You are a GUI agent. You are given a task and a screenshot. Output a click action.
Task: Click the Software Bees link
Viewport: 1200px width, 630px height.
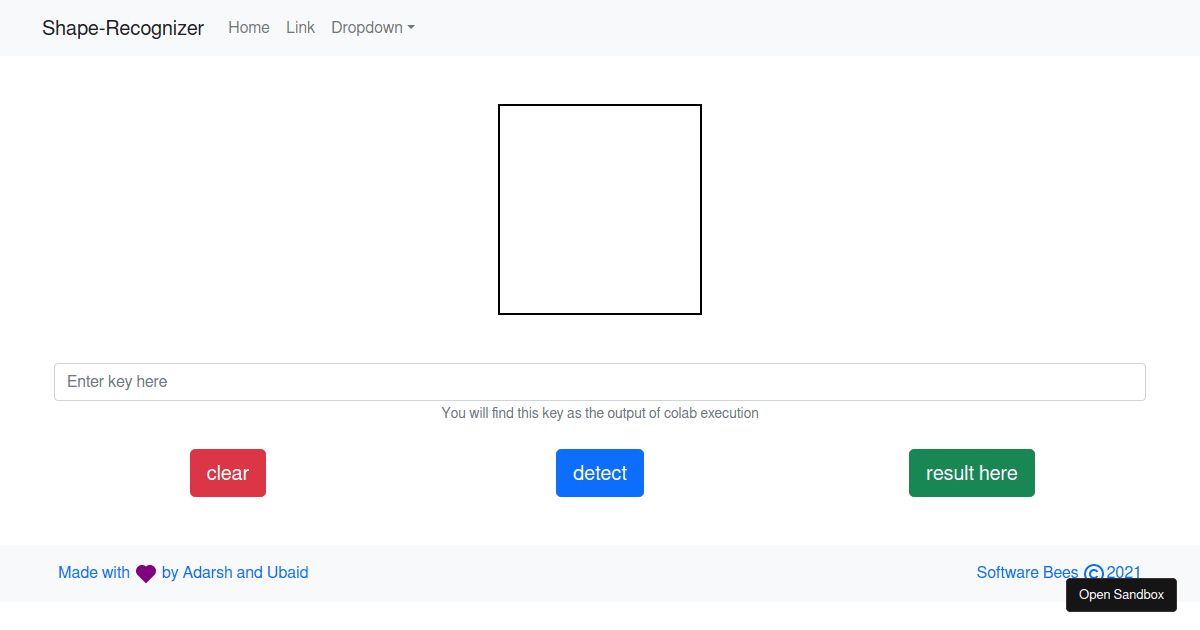pos(1027,573)
